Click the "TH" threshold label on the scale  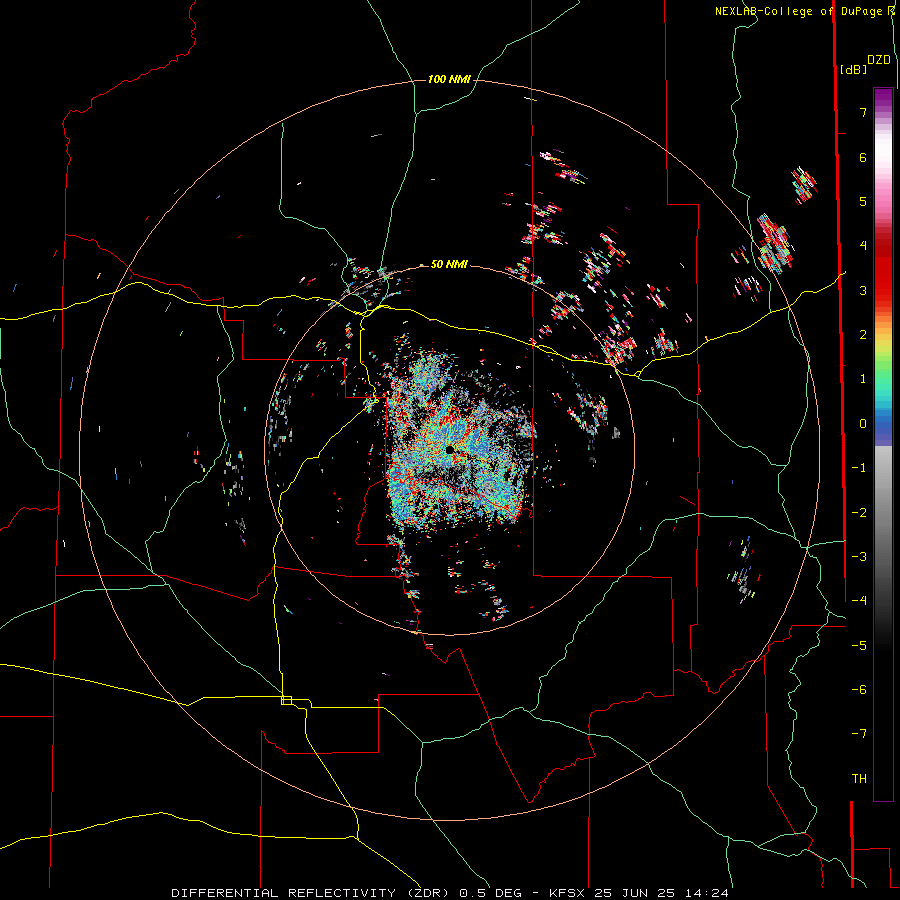coord(859,779)
